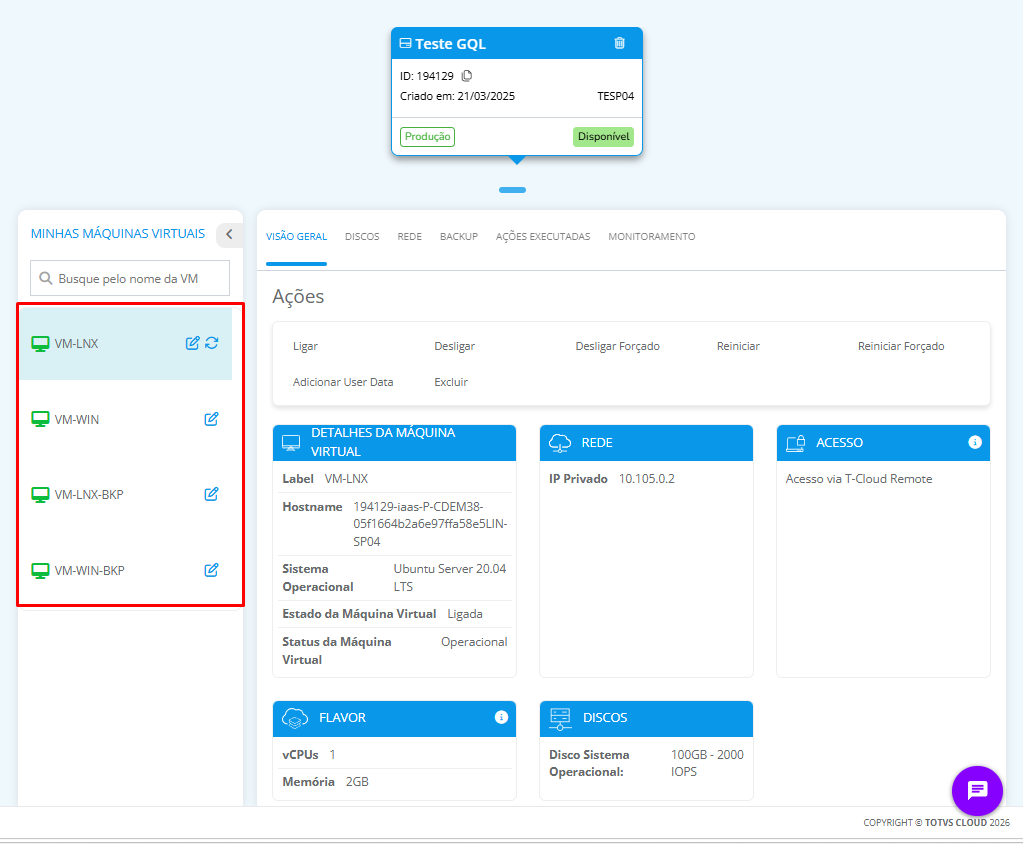The image size is (1023, 844).
Task: Open the Rede tab
Action: [x=410, y=237]
